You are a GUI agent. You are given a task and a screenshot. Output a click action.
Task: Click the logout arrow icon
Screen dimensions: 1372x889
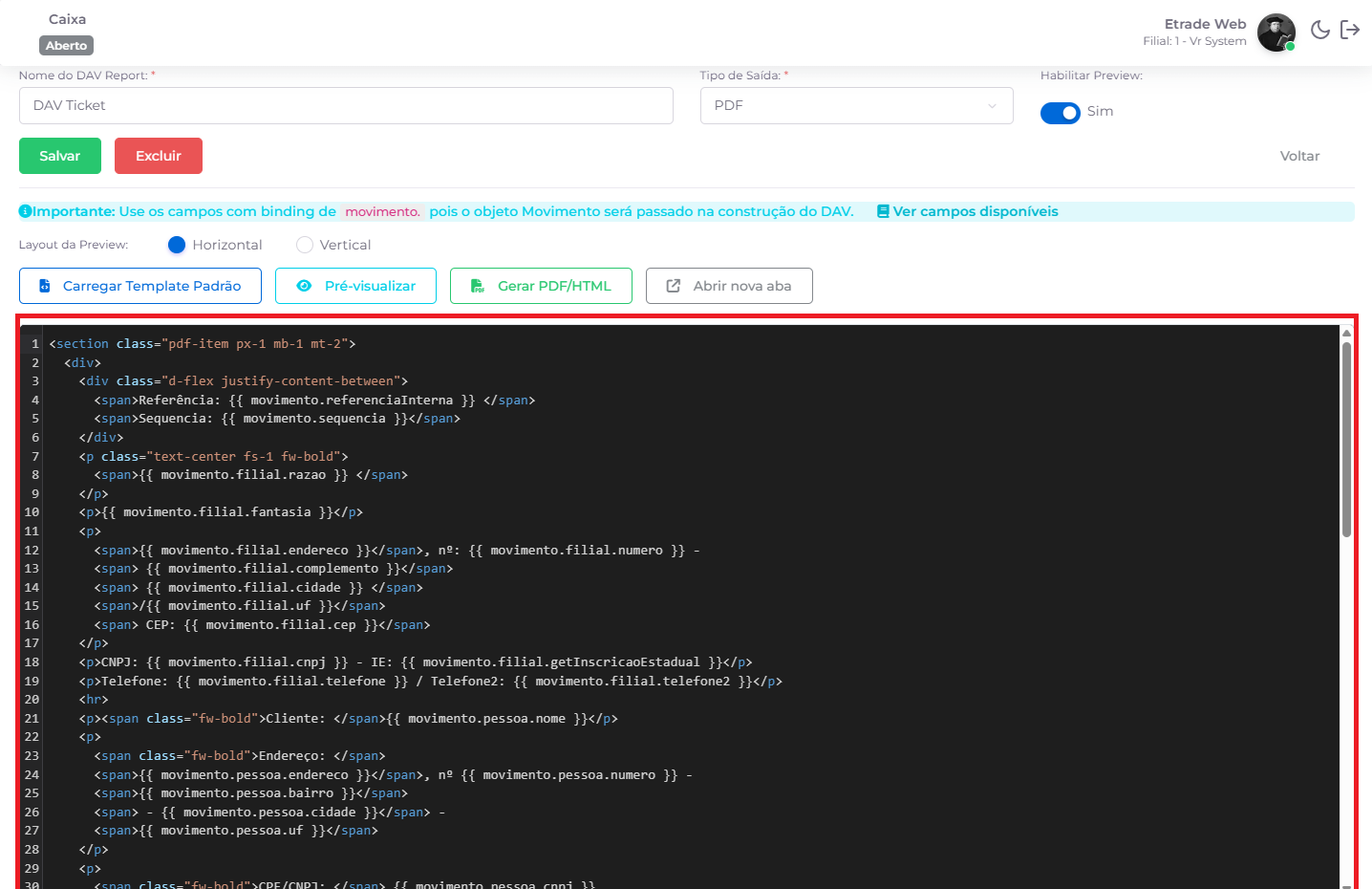tap(1350, 30)
